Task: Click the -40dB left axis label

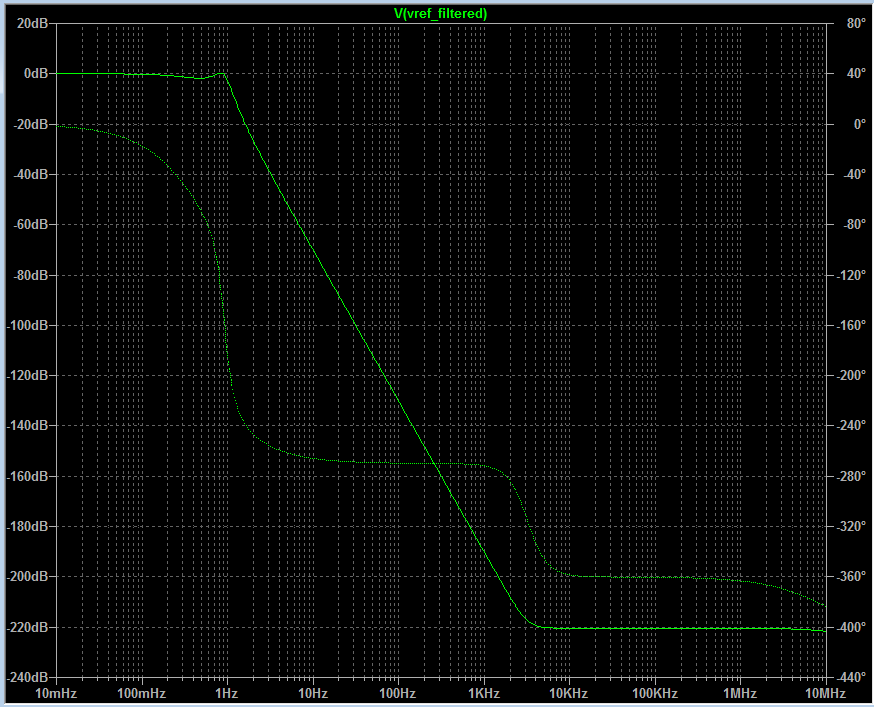Action: (30, 175)
